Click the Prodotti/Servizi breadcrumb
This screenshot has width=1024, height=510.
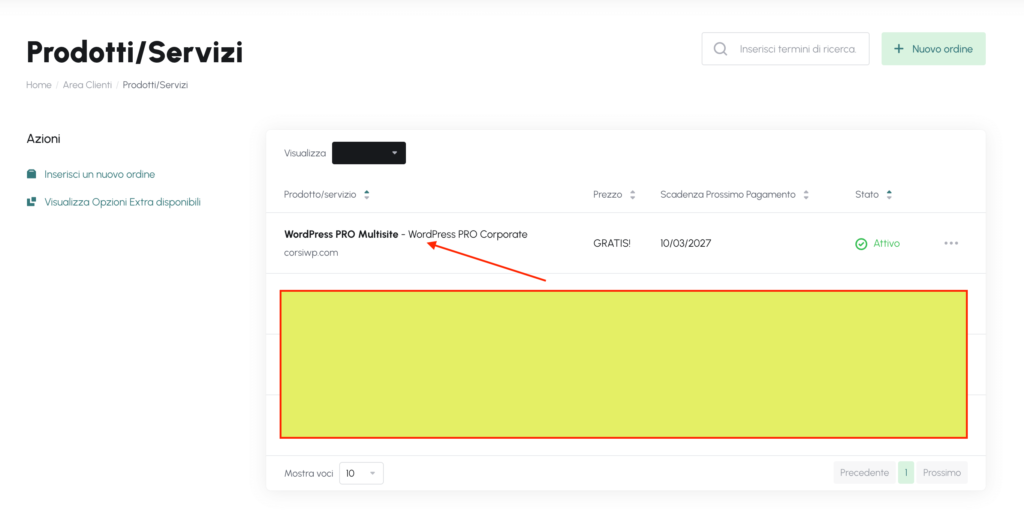(x=155, y=85)
